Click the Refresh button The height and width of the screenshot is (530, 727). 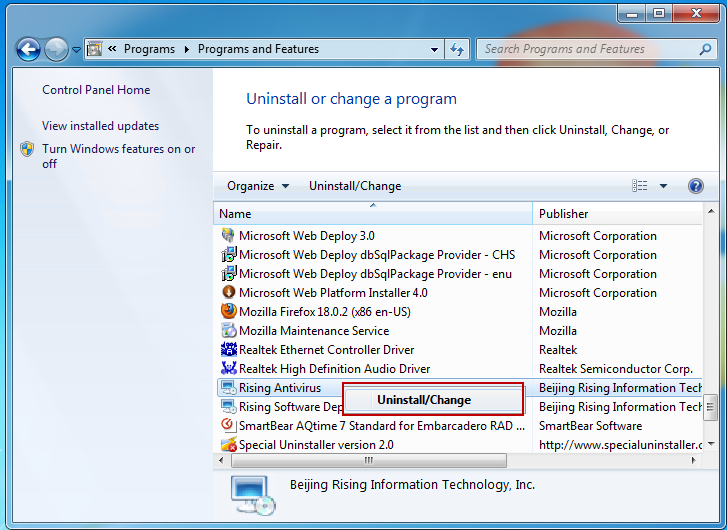[457, 49]
